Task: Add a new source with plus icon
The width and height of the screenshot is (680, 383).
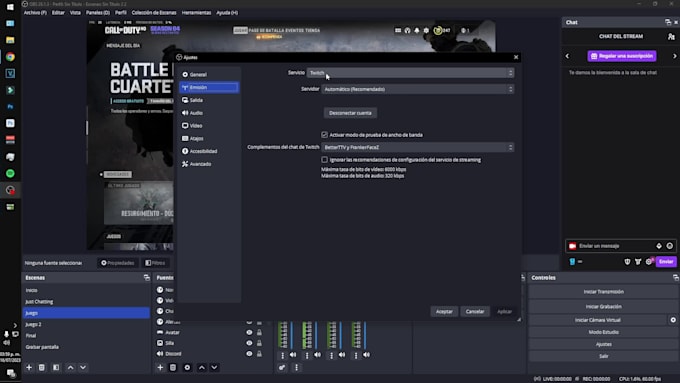Action: 160,367
